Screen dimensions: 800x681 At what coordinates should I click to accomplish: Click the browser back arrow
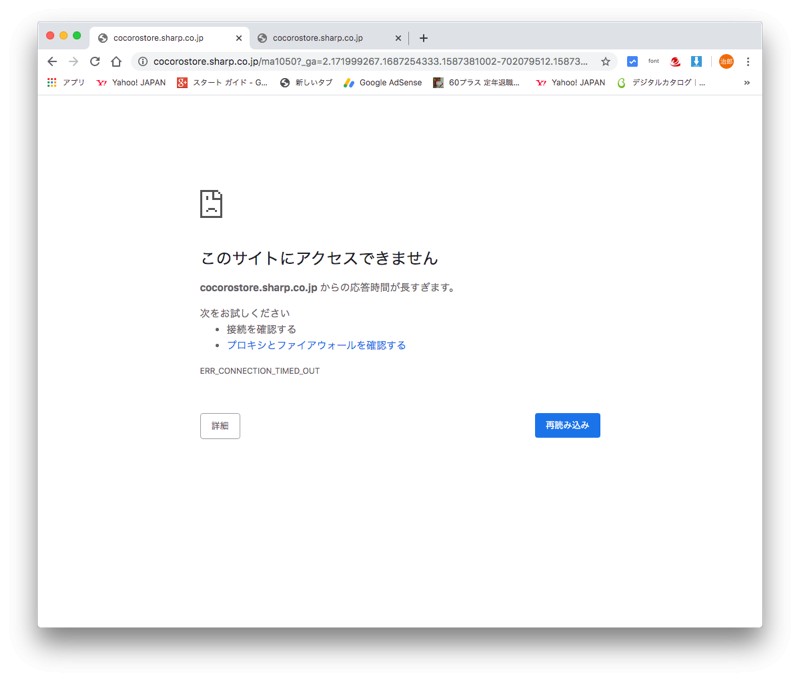(52, 61)
